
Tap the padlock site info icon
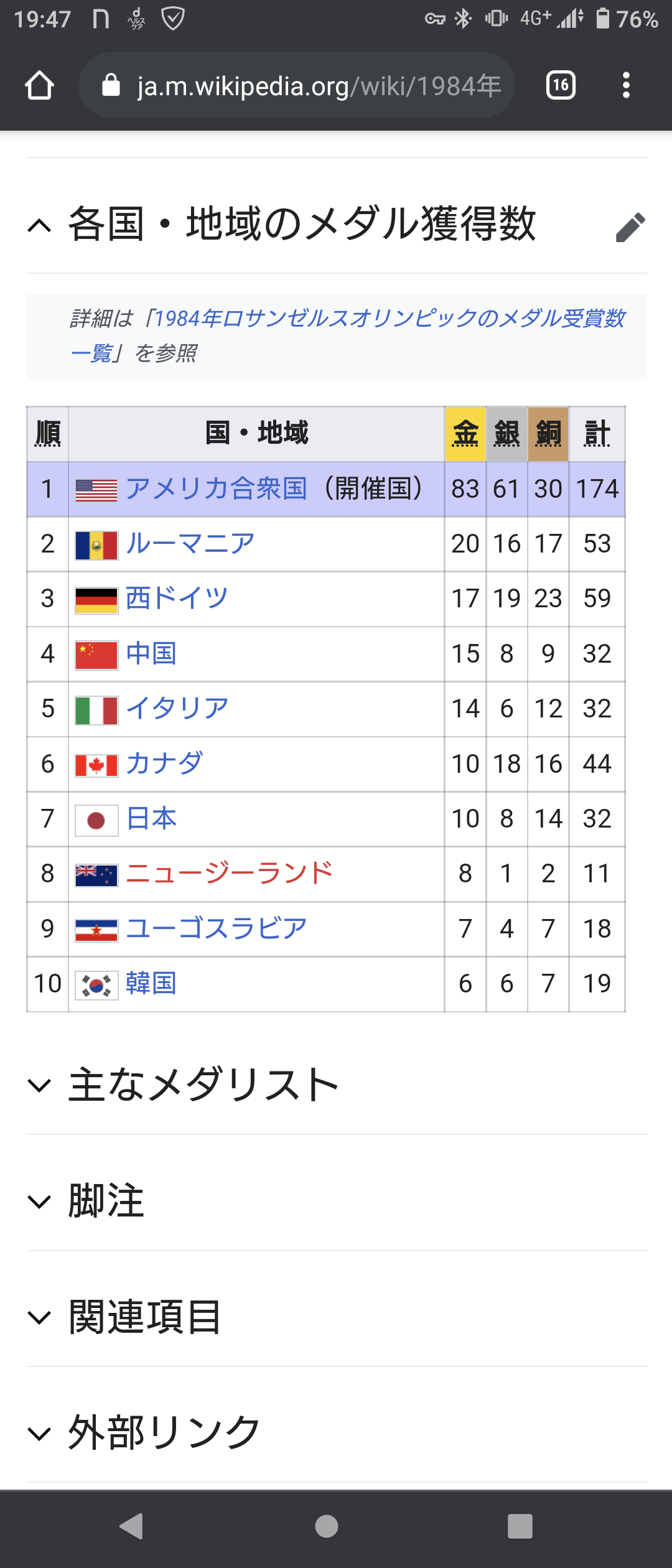[111, 85]
